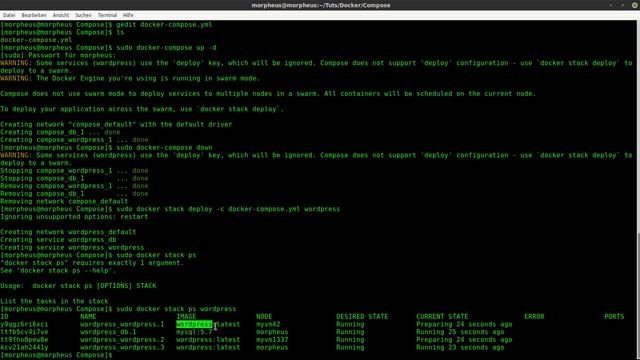Click '[sudo] Passwort für morpheus:' line
This screenshot has width=640, height=360.
click(x=58, y=55)
